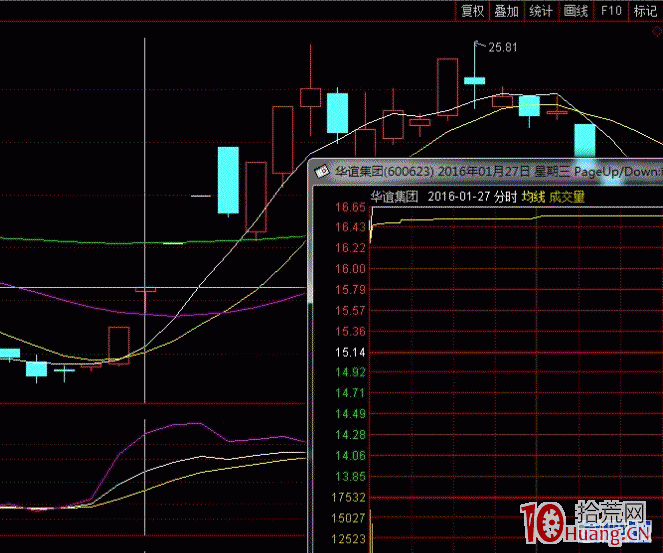Click the 2016-01-27 date in popup header
This screenshot has width=663, height=553.
458,196
